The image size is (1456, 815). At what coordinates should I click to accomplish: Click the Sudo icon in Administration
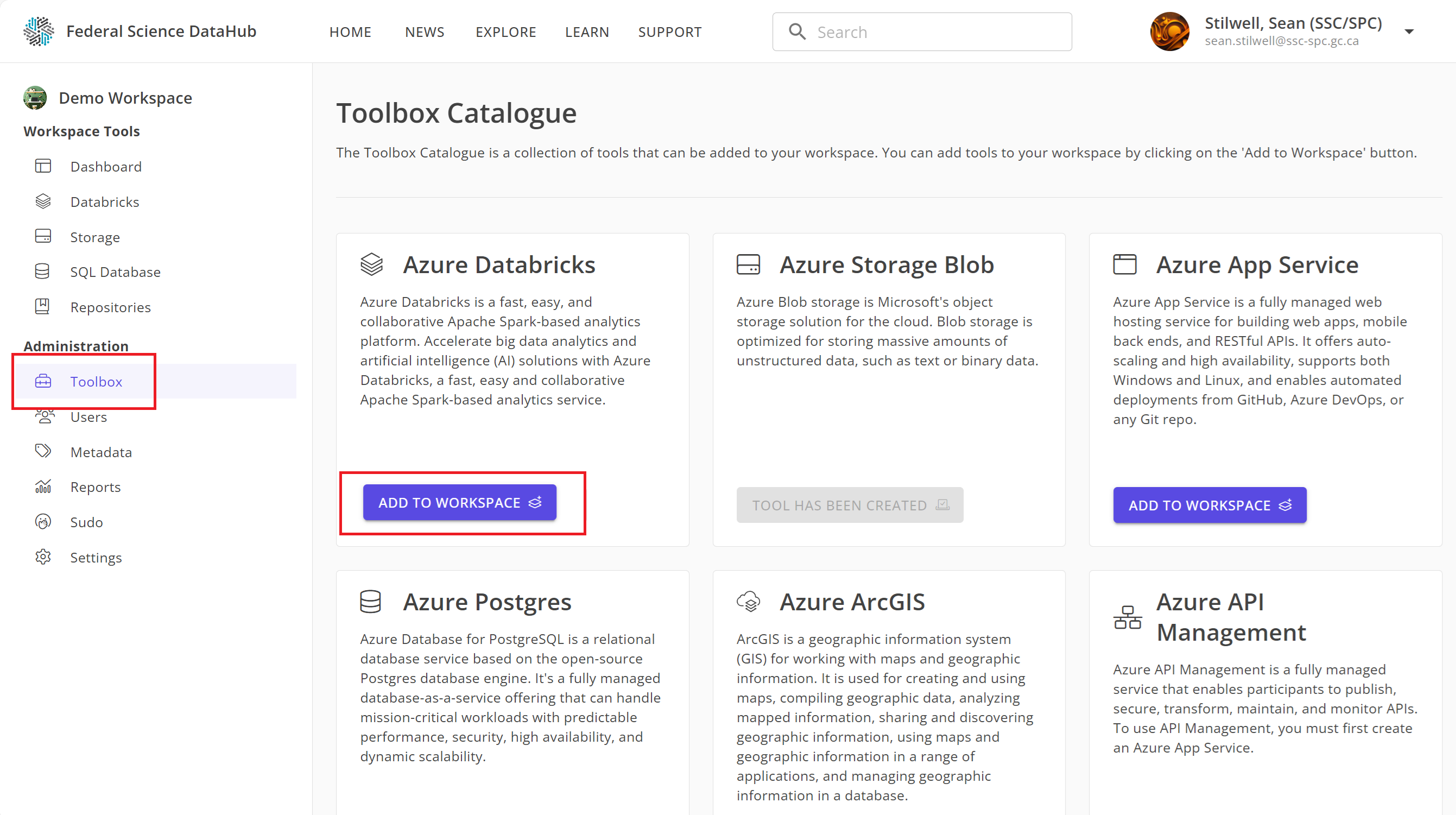pyautogui.click(x=43, y=522)
